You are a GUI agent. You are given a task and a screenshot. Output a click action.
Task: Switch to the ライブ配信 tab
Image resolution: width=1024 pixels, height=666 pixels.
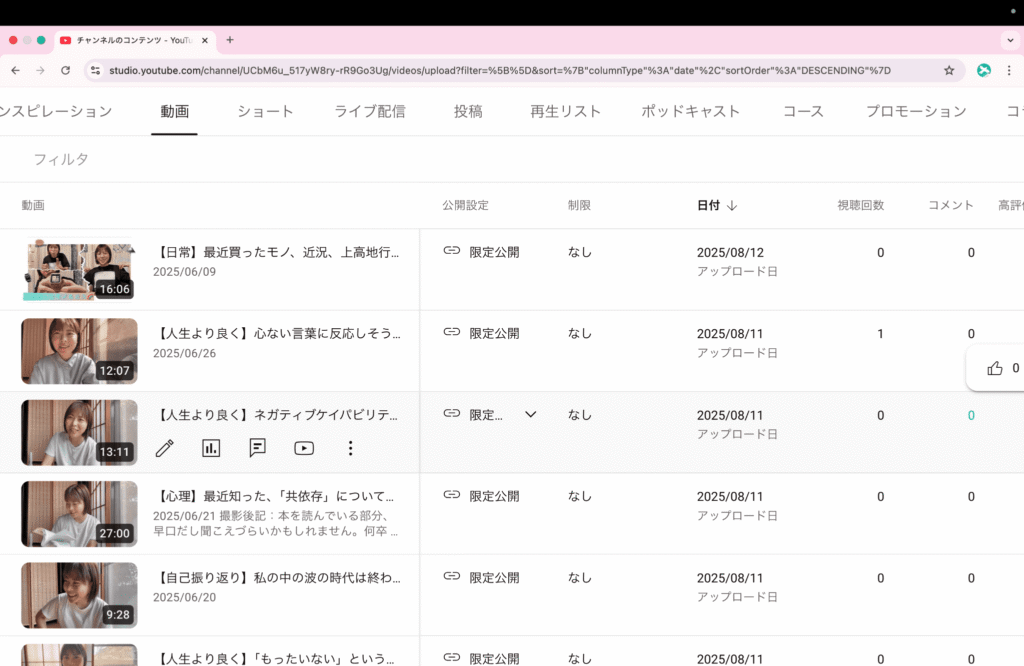370,111
